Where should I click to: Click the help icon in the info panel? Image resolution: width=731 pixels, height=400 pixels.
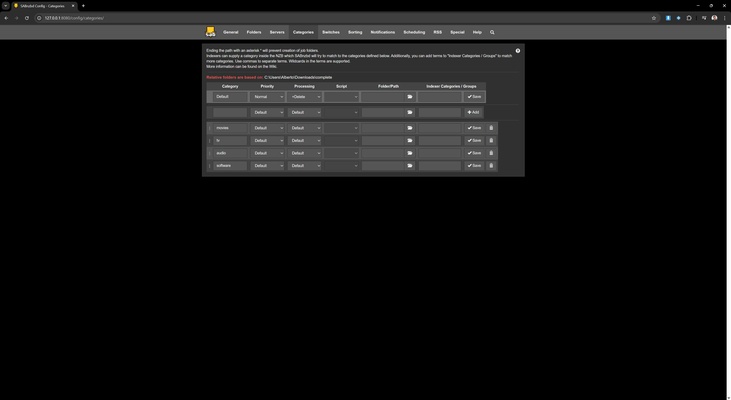pyautogui.click(x=517, y=51)
